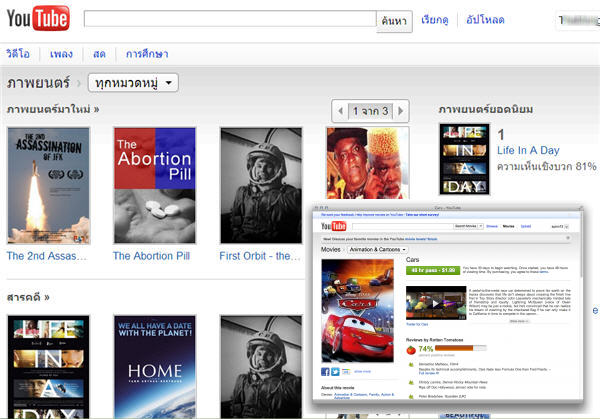Viewport: 600px width, 419px height.
Task: Open First Orbit poster in documentaries row
Action: [261, 367]
